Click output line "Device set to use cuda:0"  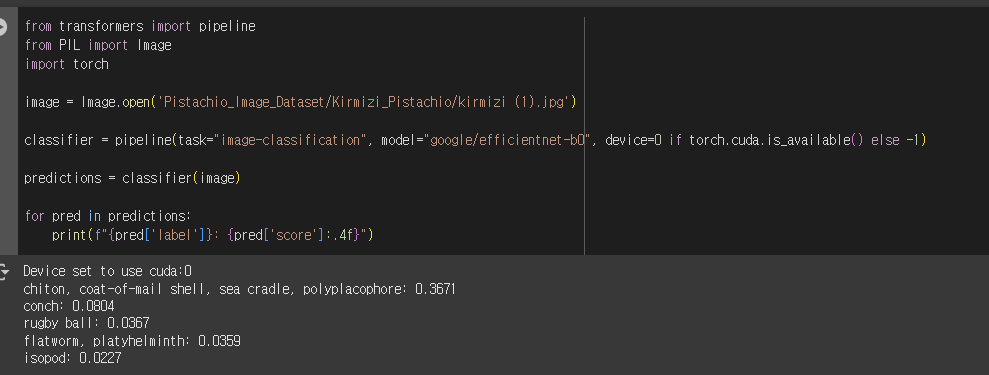coord(107,271)
